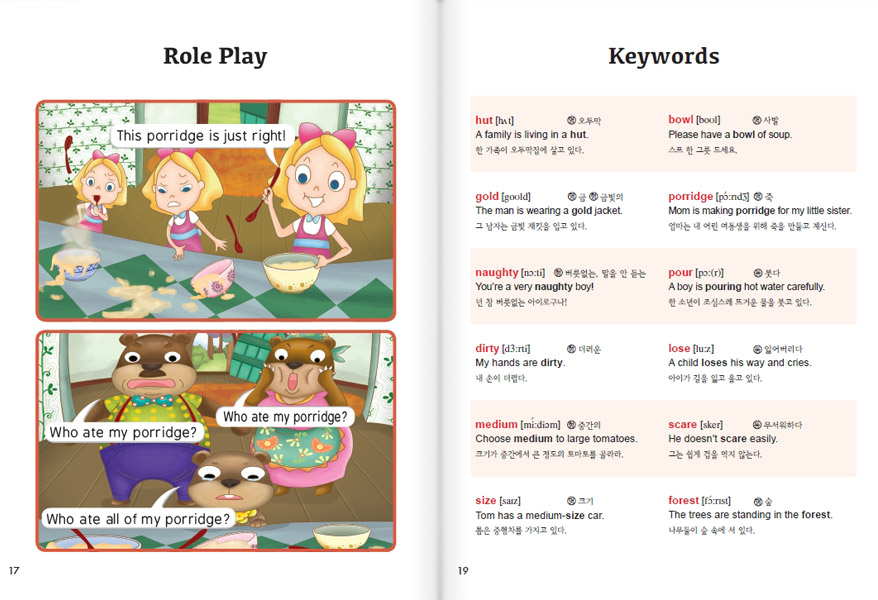This screenshot has width=878, height=600.
Task: Click the pronunciation '[goʊld]' next to gold
Action: [x=516, y=197]
